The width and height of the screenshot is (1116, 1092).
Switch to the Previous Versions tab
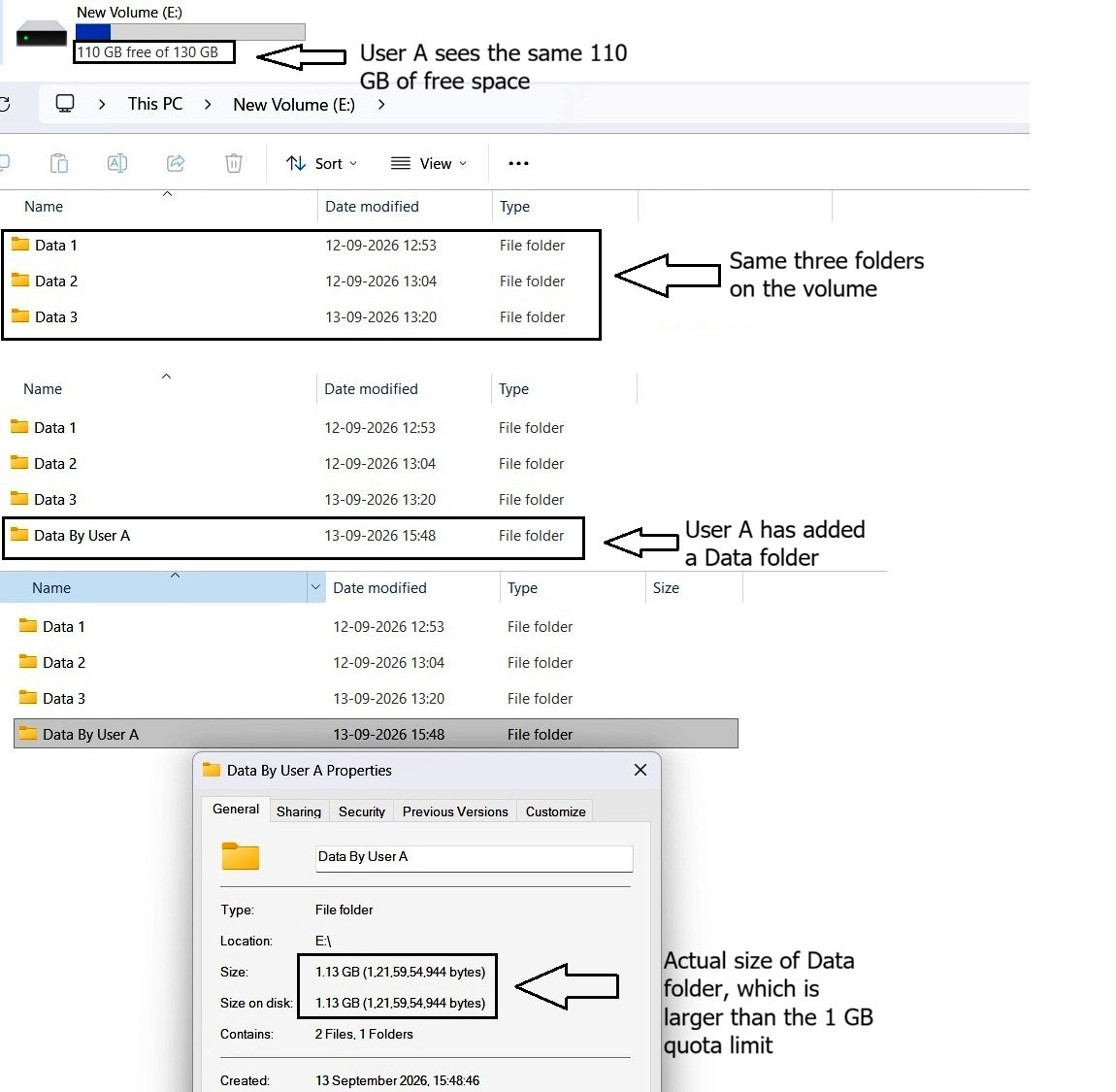pos(455,811)
